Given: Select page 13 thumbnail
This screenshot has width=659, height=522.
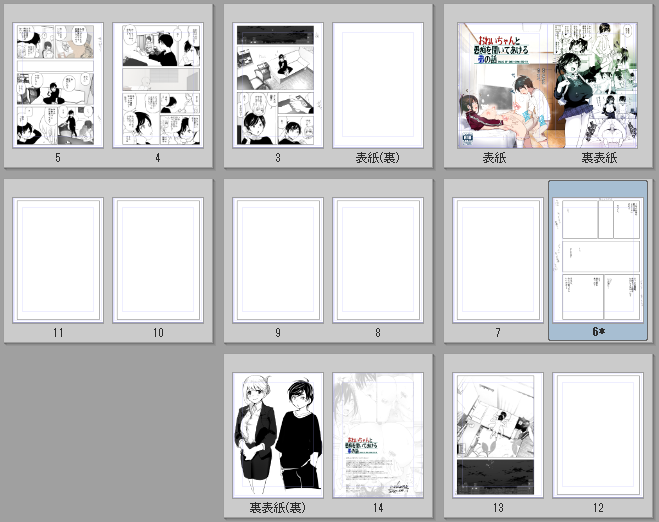Looking at the screenshot, I should pos(498,435).
